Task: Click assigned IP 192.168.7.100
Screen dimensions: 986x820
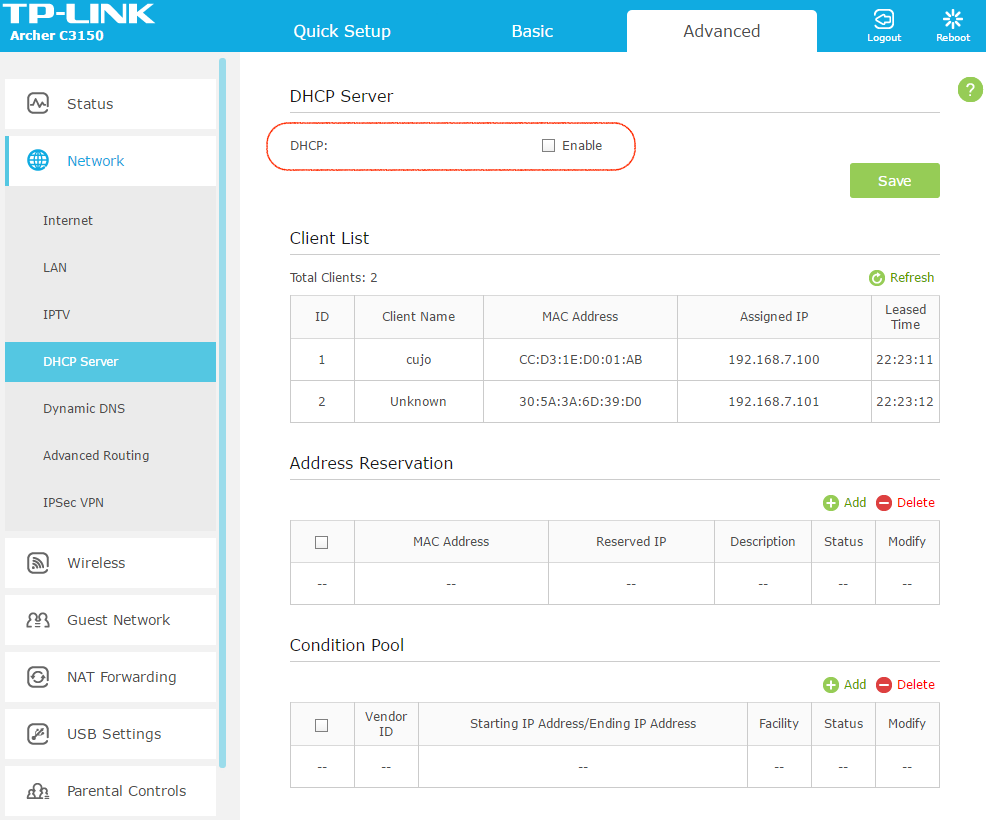Action: 774,360
